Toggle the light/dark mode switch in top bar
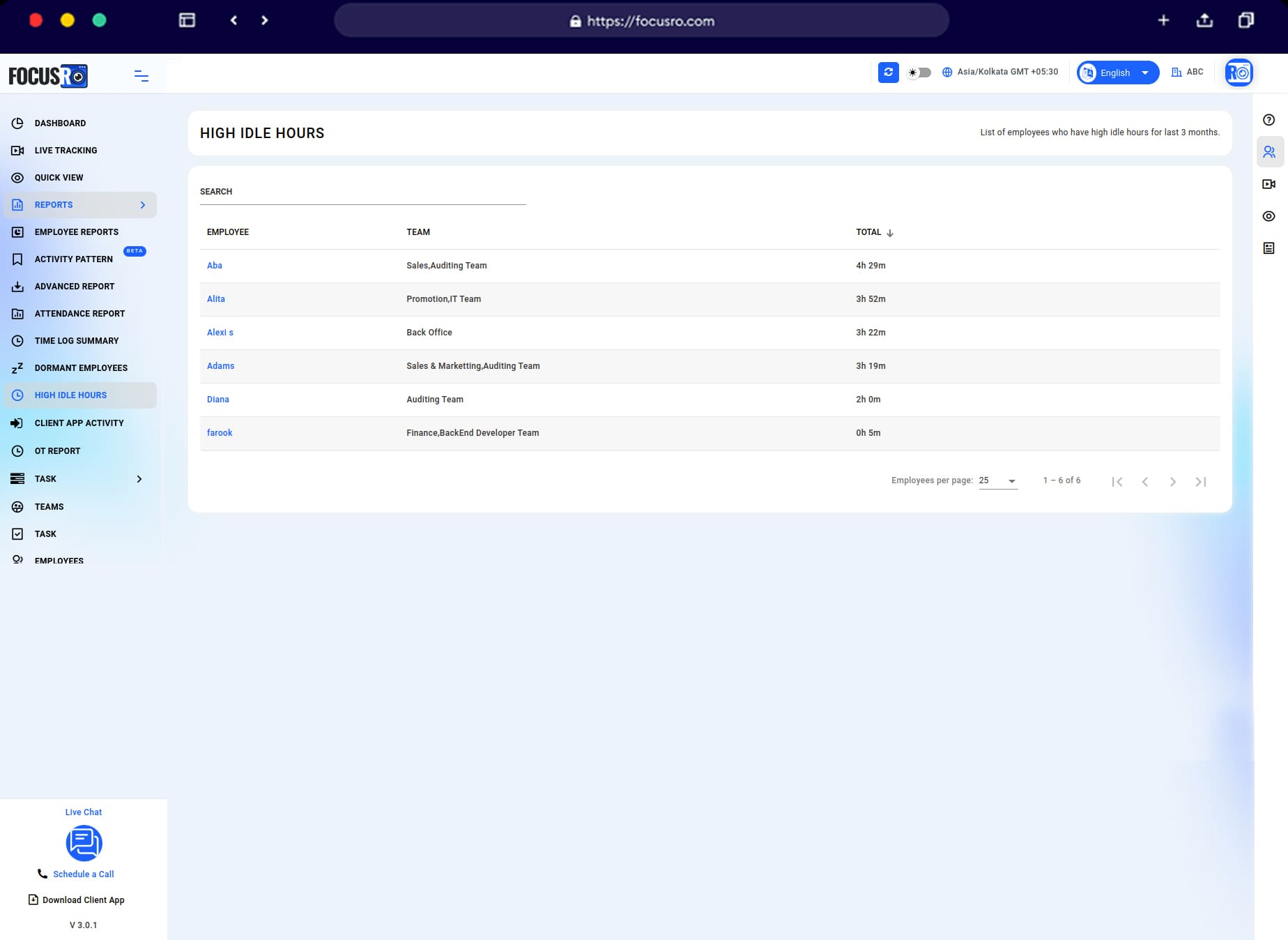Image resolution: width=1288 pixels, height=940 pixels. tap(919, 72)
